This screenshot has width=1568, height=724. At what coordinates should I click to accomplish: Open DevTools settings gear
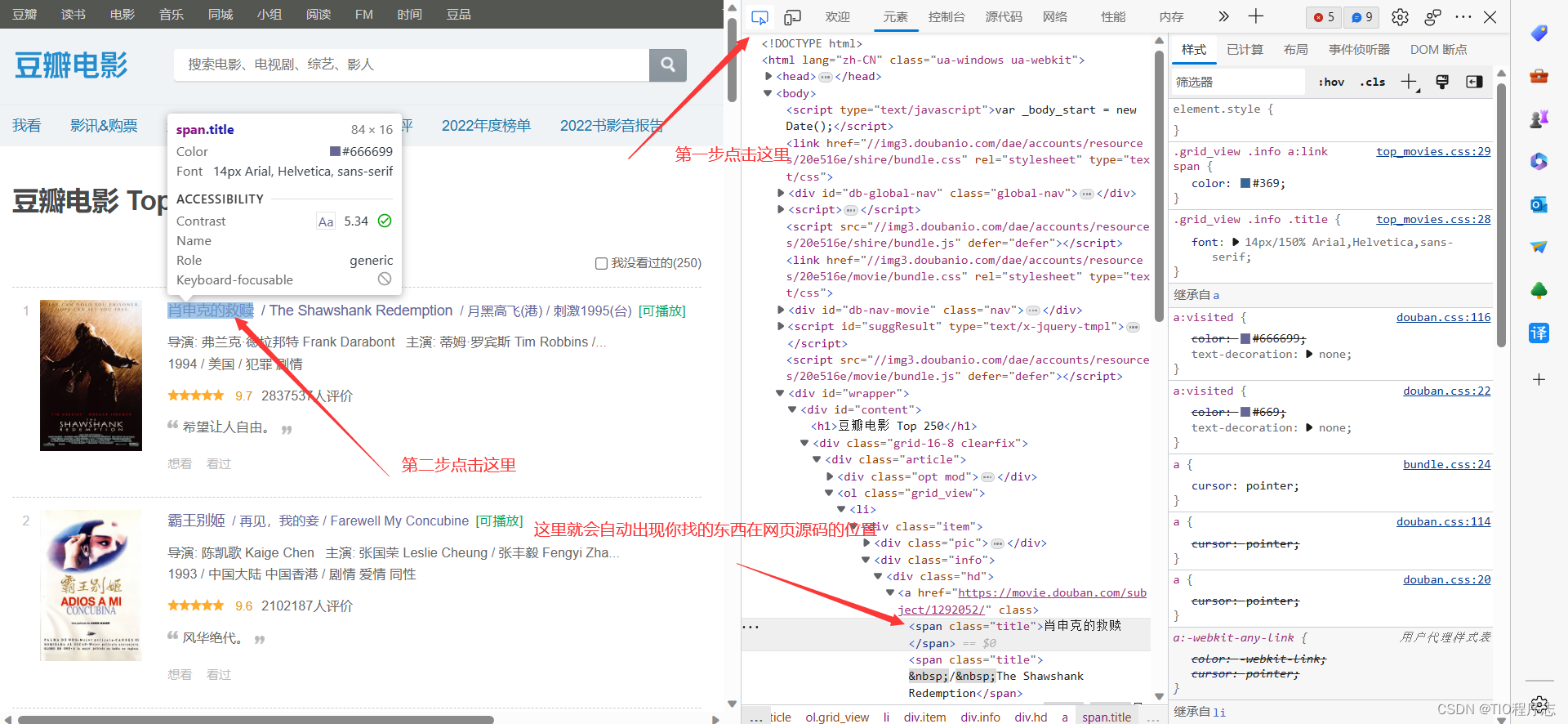1400,17
